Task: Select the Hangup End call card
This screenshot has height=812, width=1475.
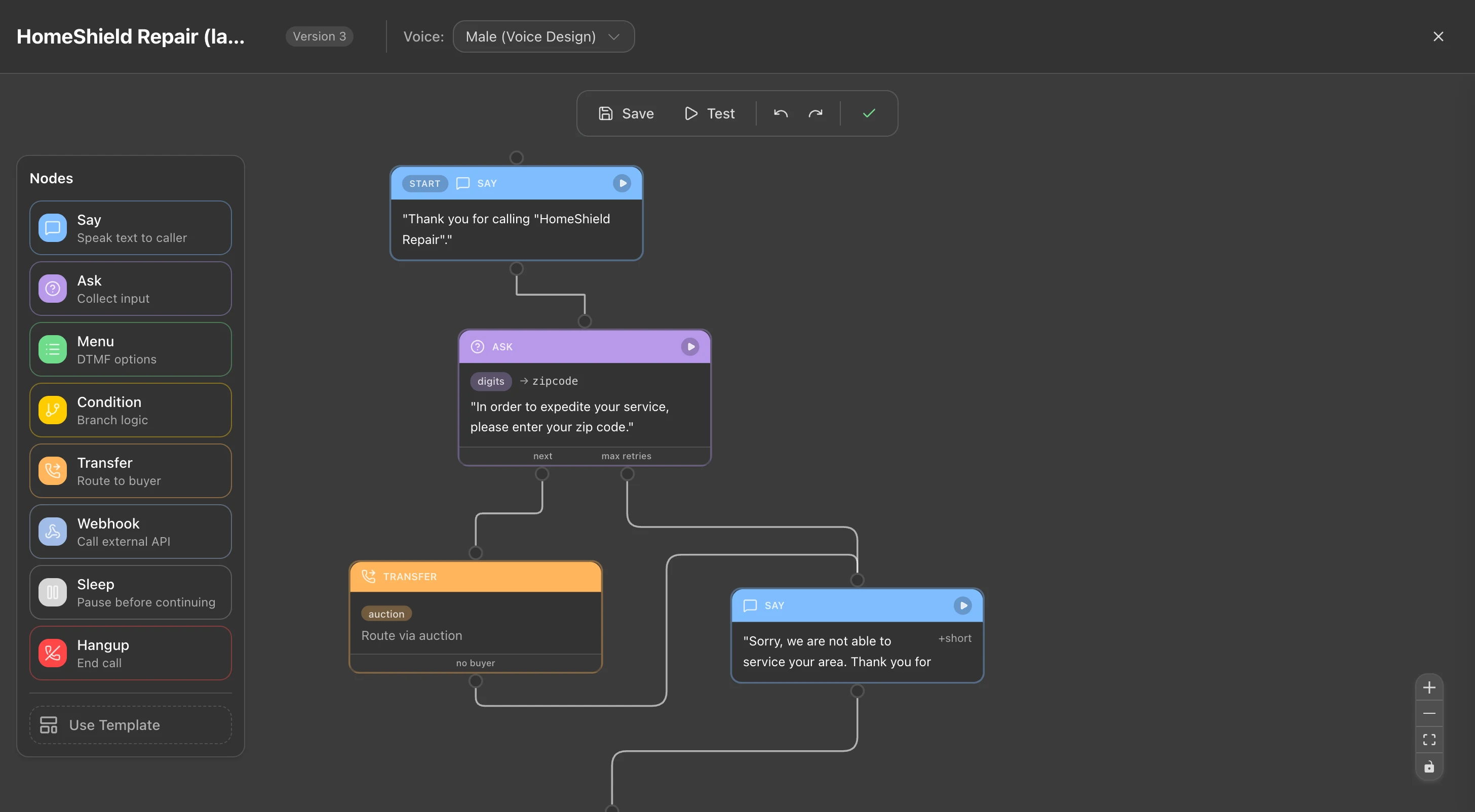Action: pos(131,653)
